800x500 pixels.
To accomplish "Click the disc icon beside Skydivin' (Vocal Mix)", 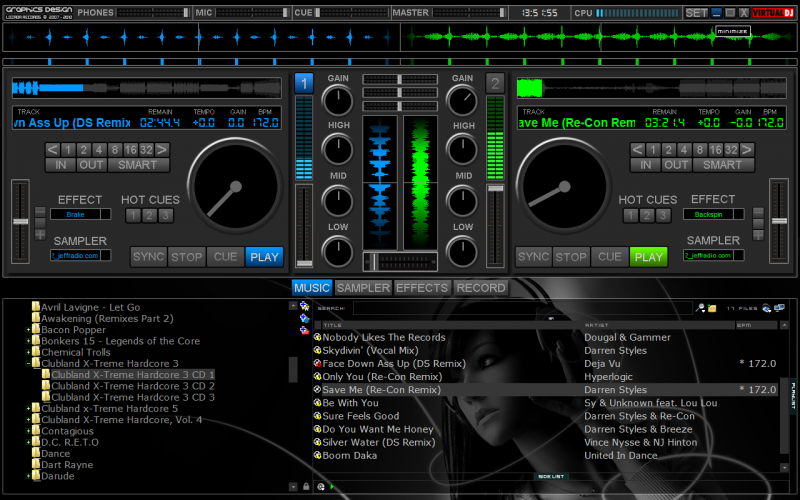I will (317, 351).
